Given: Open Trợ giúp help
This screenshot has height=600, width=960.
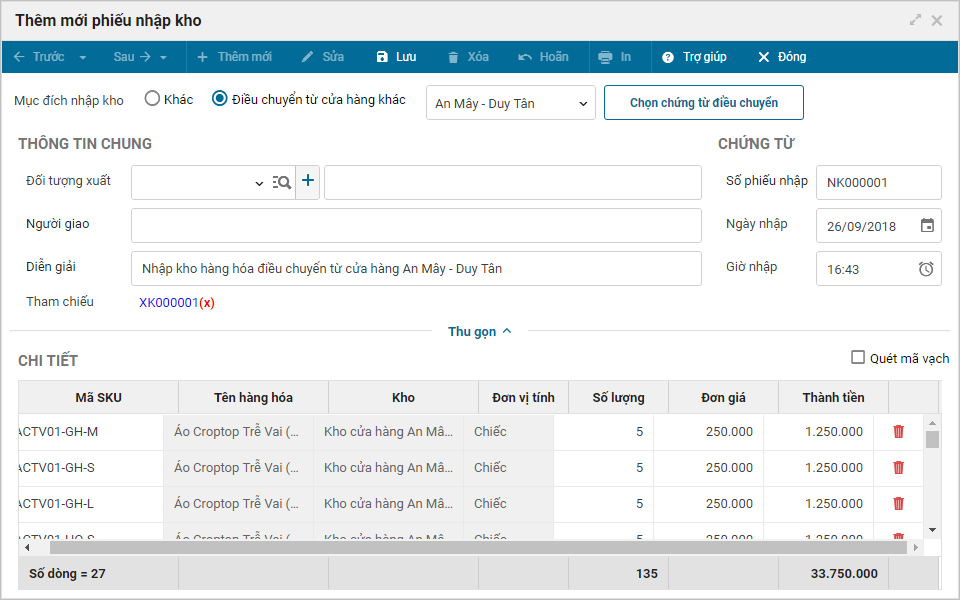Looking at the screenshot, I should (694, 57).
